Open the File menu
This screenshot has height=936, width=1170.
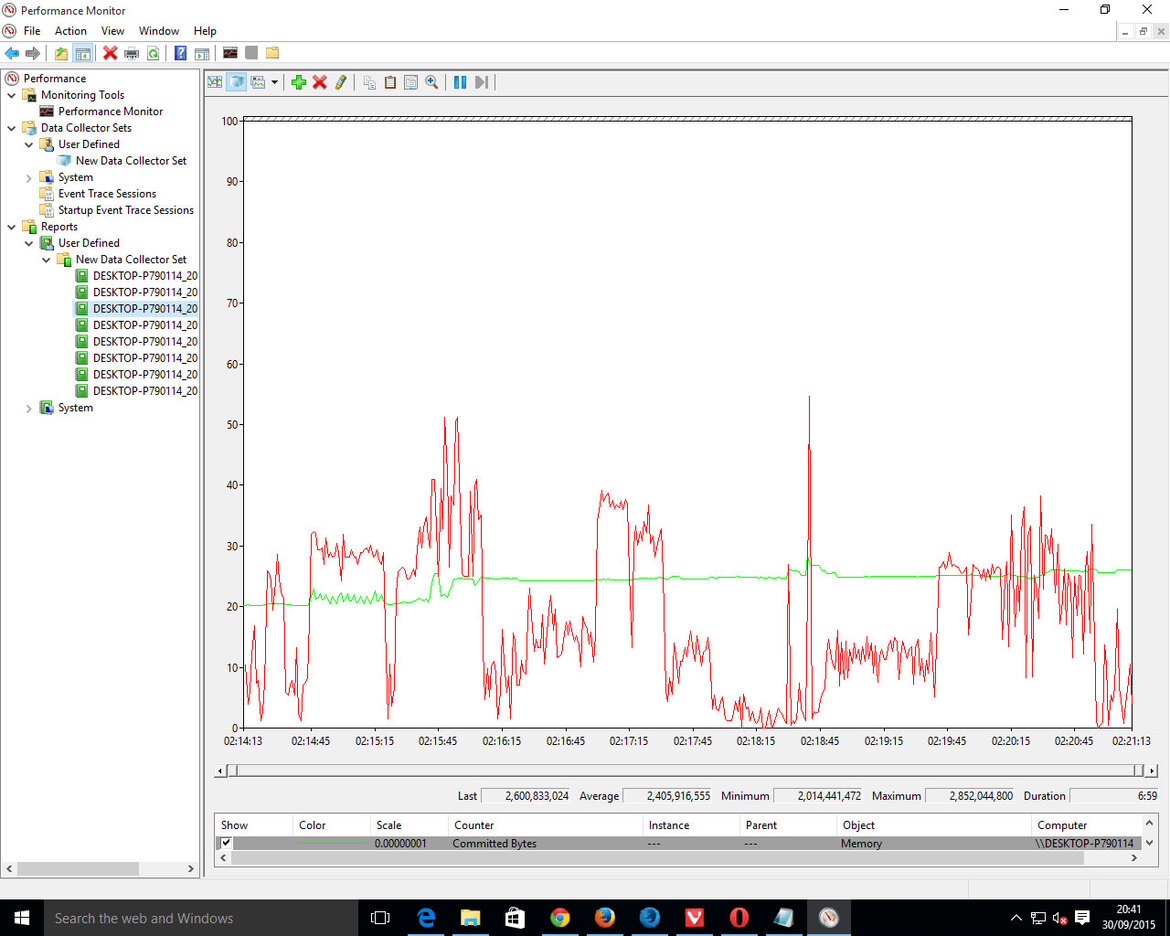(32, 31)
